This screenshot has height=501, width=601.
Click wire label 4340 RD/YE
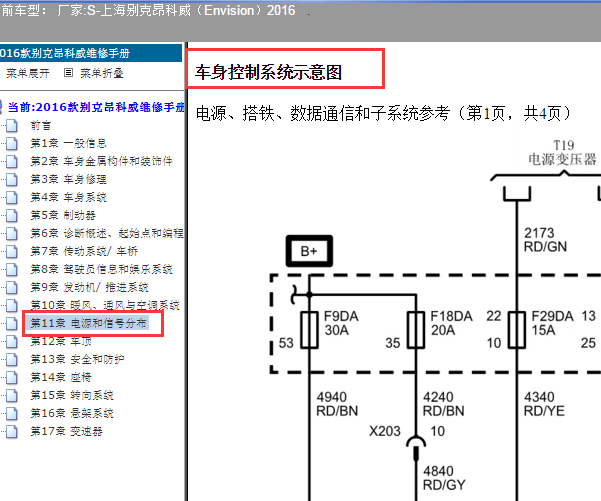pos(544,404)
